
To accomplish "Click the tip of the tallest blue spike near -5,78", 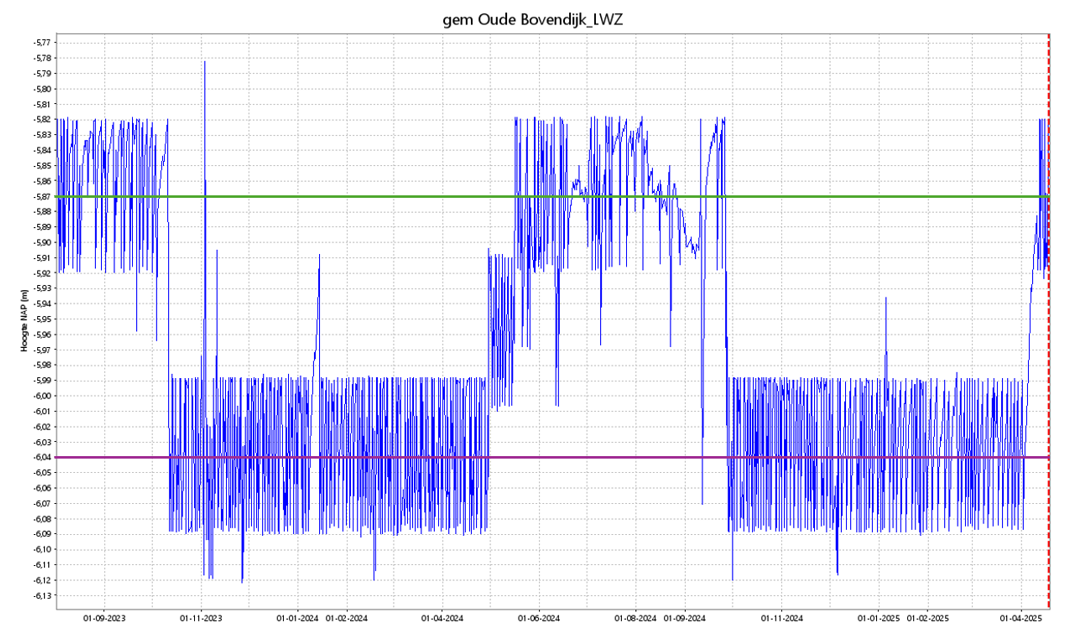I will (x=204, y=62).
